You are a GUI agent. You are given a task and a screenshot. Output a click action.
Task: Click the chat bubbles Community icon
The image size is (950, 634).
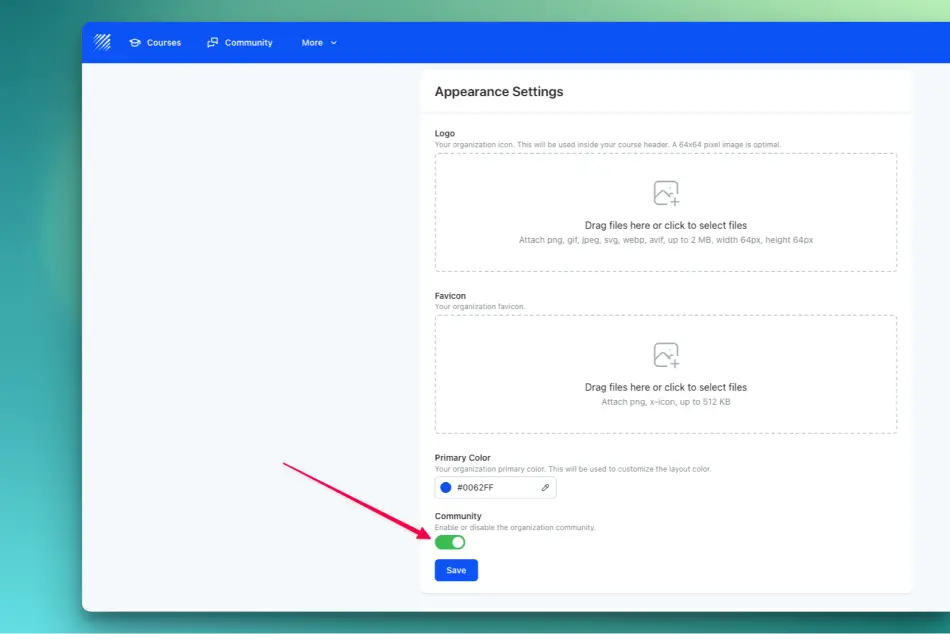coord(213,42)
